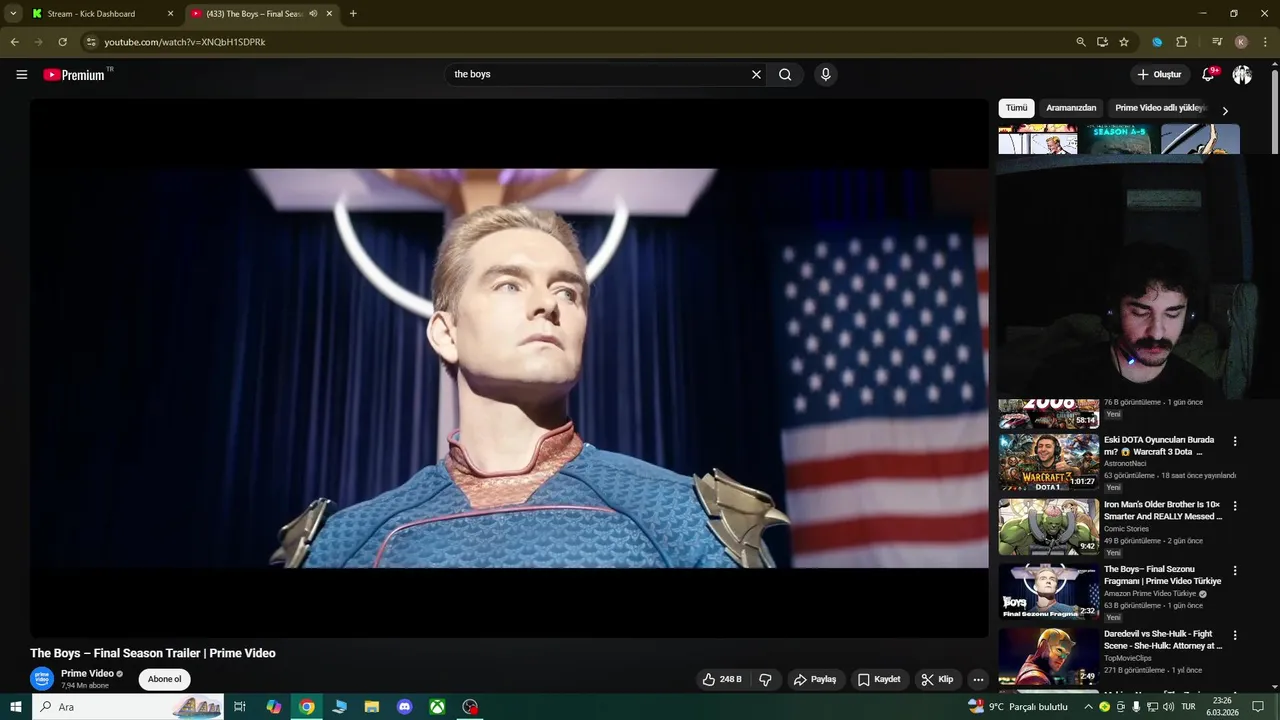View site information icon in the address bar
This screenshot has width=1280, height=720.
[x=91, y=42]
